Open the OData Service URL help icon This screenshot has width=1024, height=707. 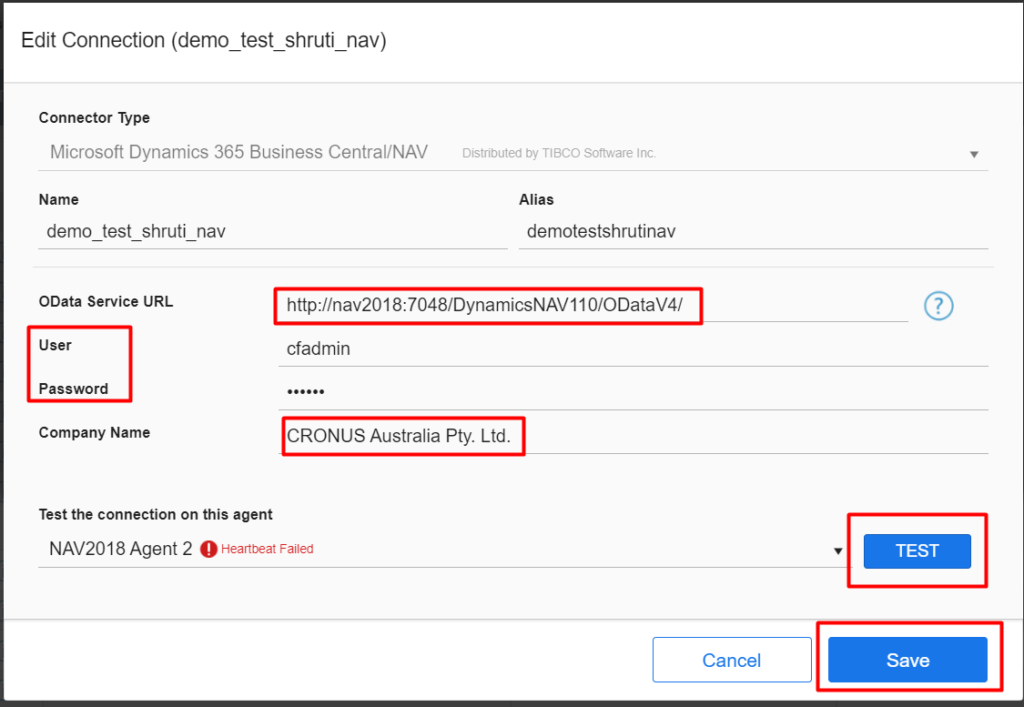click(938, 306)
